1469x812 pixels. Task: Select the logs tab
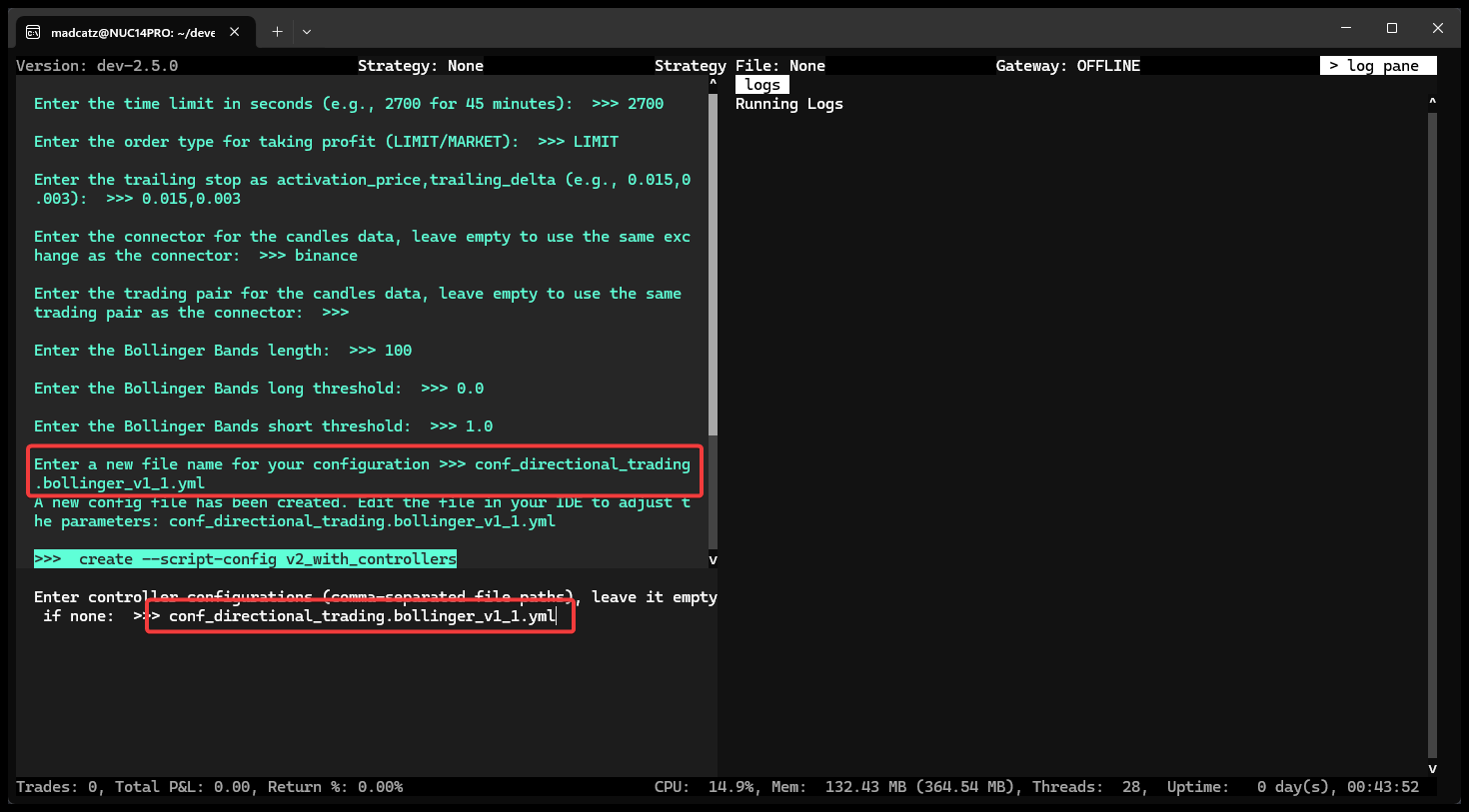click(762, 85)
